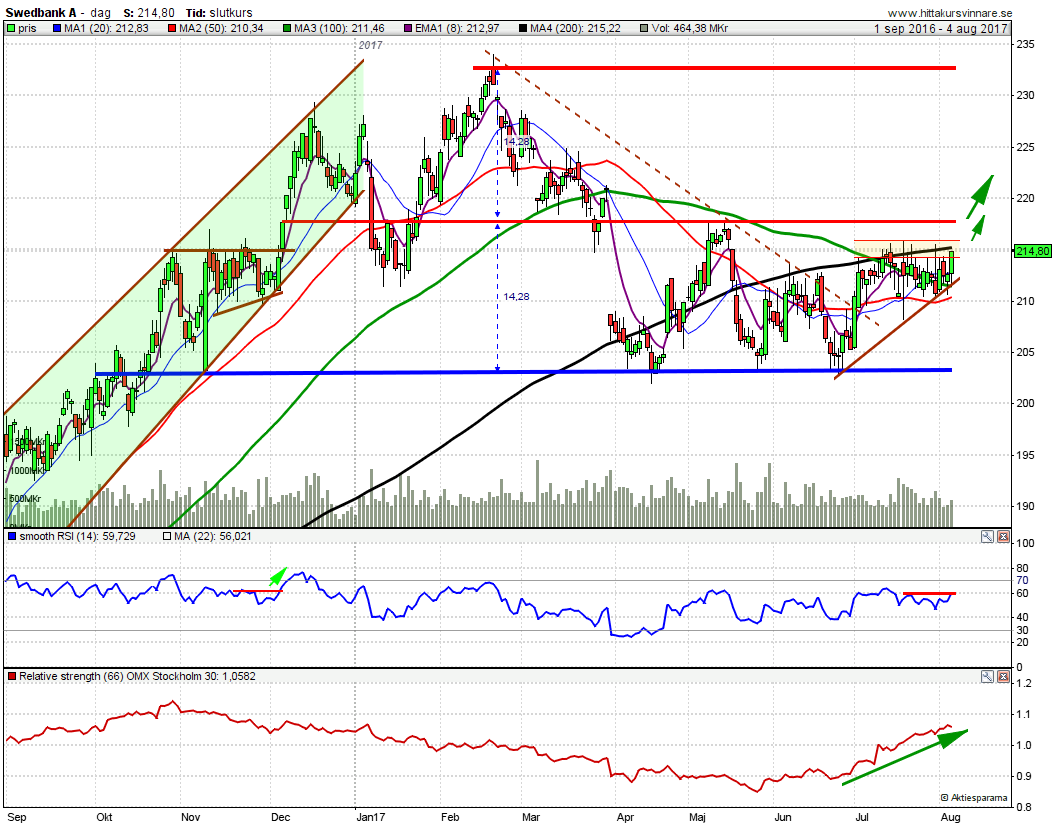Click the 'Maj' month label on time axis
The height and width of the screenshot is (830, 1055).
pyautogui.click(x=697, y=818)
